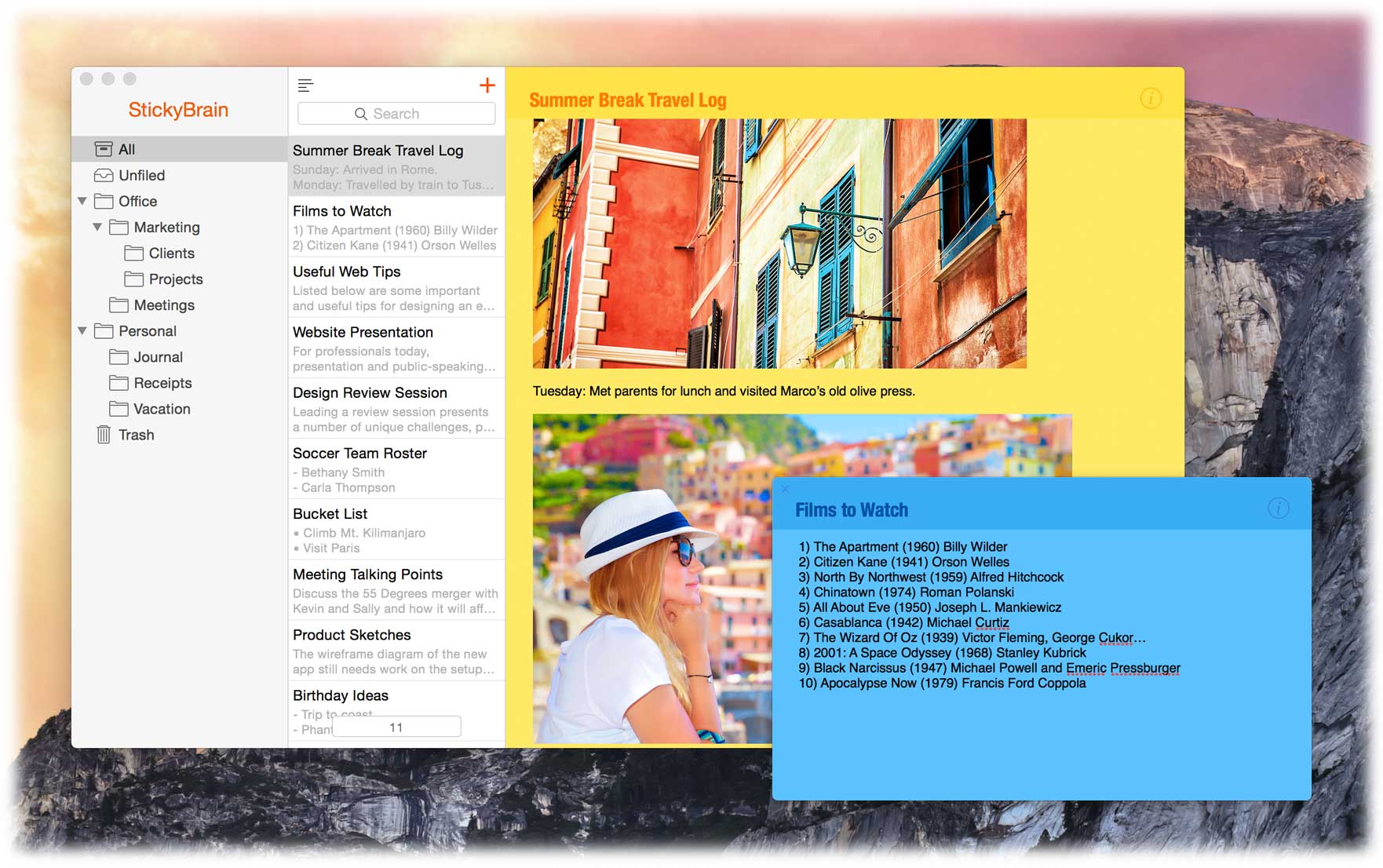Select the Website Presentation note
Screen dimensions: 1383x868
(396, 347)
